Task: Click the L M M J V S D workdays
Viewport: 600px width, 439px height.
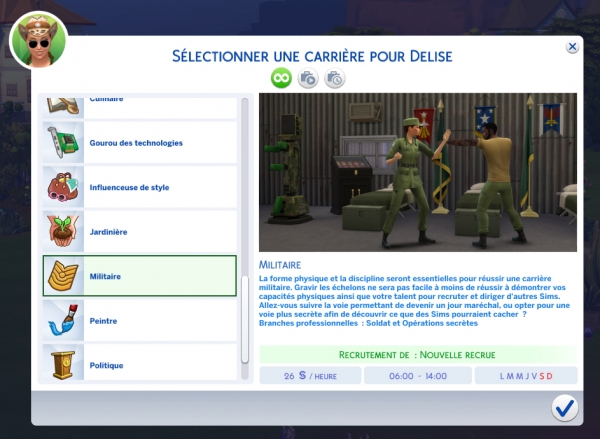Action: (x=526, y=376)
